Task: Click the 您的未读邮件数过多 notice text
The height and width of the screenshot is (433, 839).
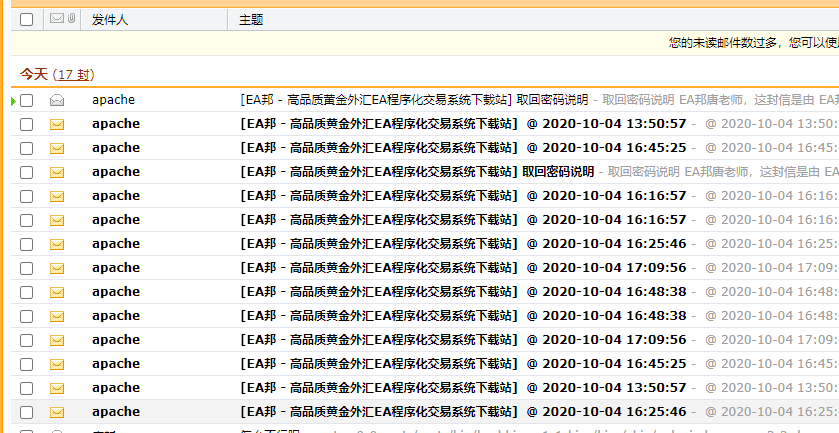Action: coord(754,43)
